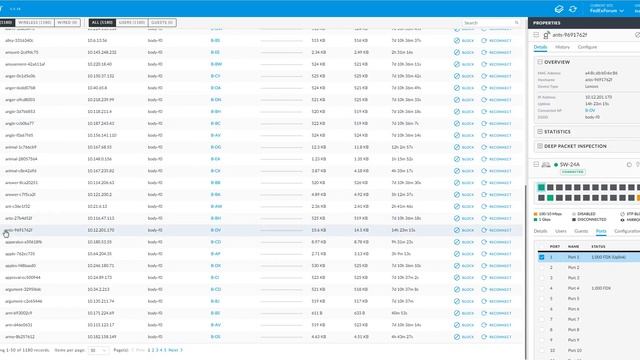Select the client row with IP 10.6.13.56
Screen dimensions: 640x360
coord(261,40)
